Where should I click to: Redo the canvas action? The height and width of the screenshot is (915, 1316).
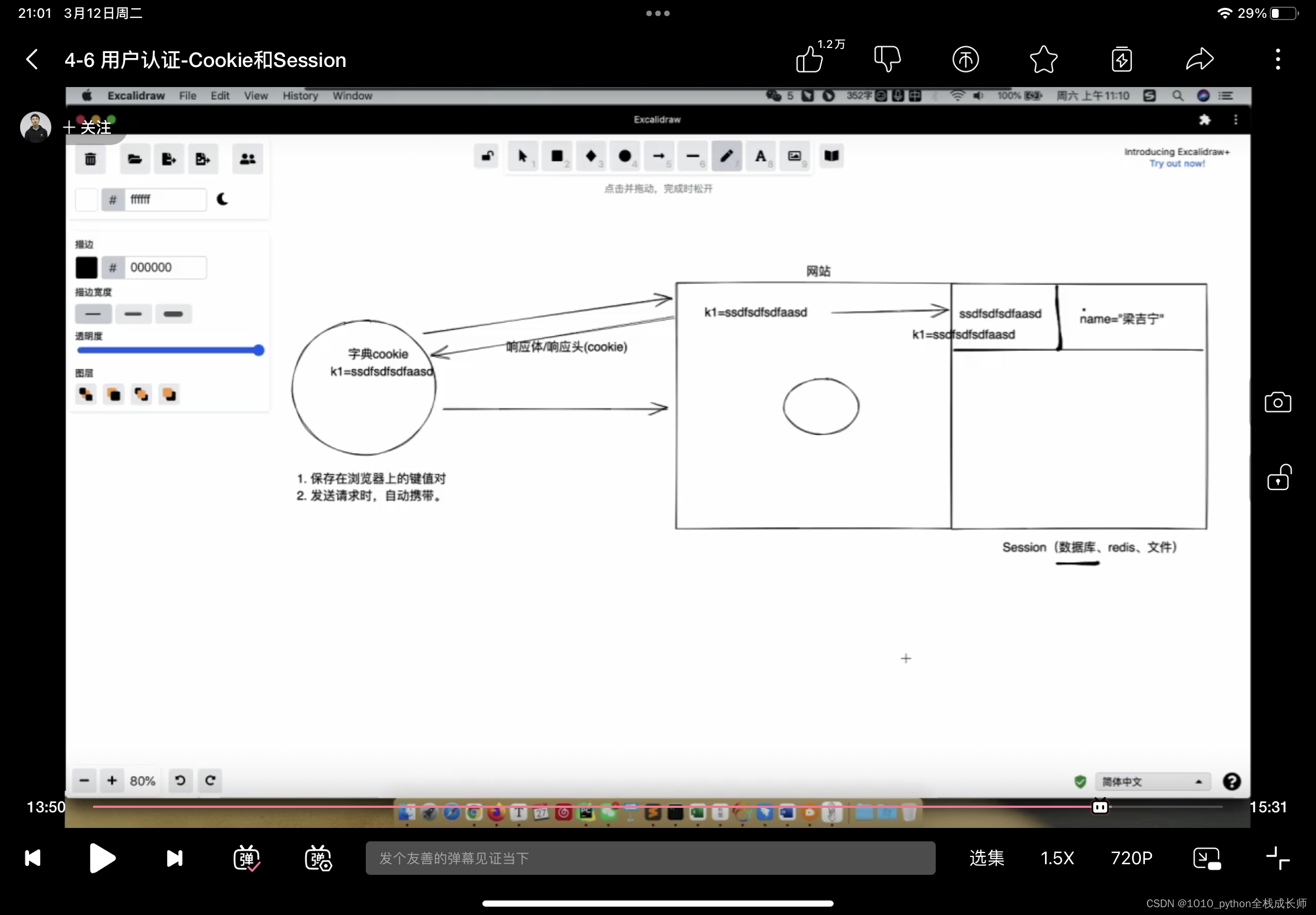(210, 781)
